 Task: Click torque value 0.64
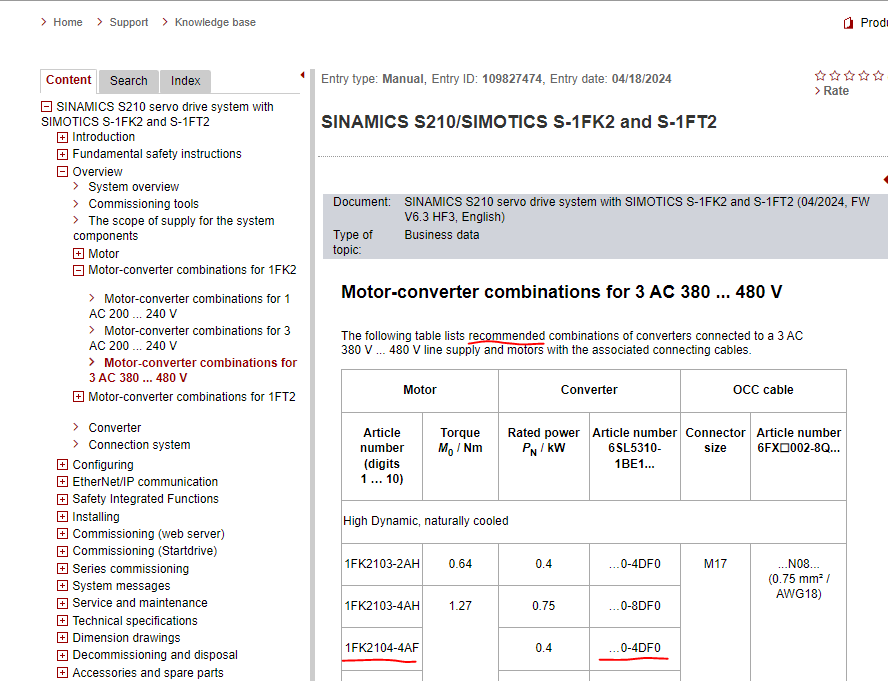(460, 564)
